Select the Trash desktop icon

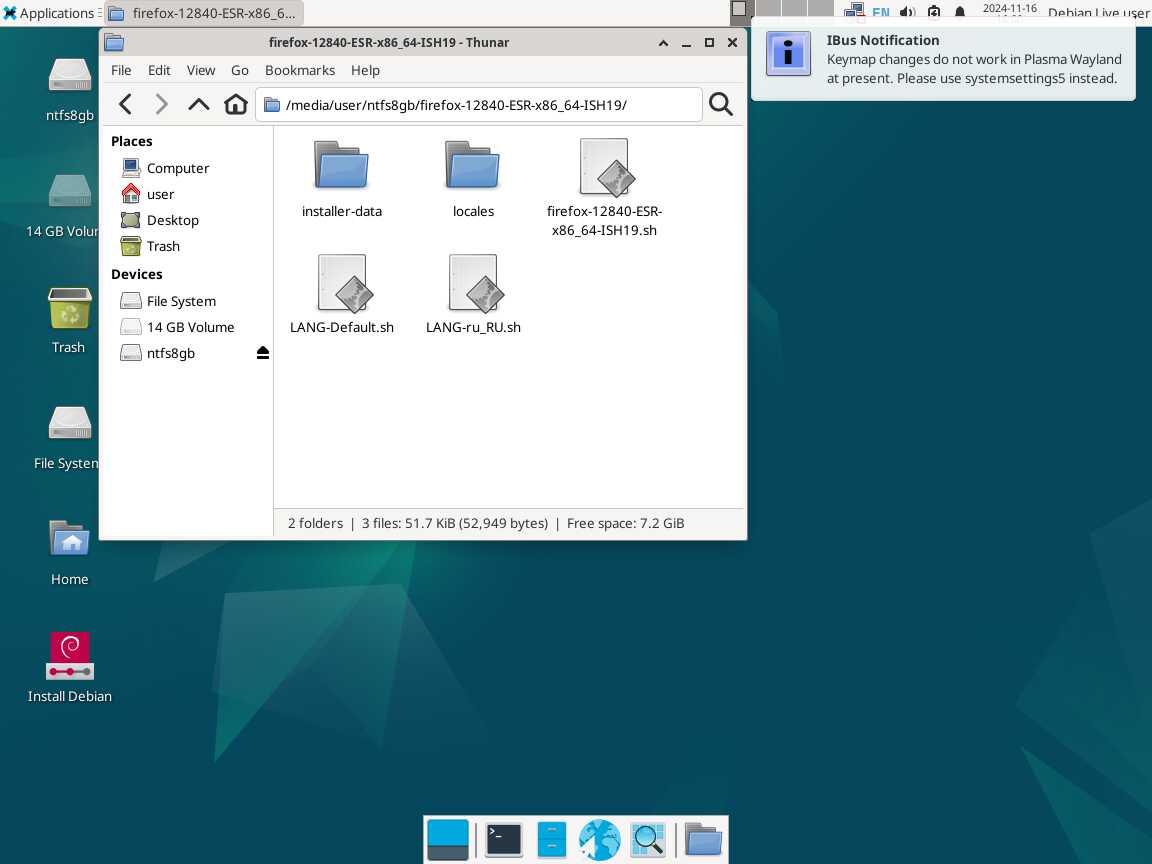[69, 320]
